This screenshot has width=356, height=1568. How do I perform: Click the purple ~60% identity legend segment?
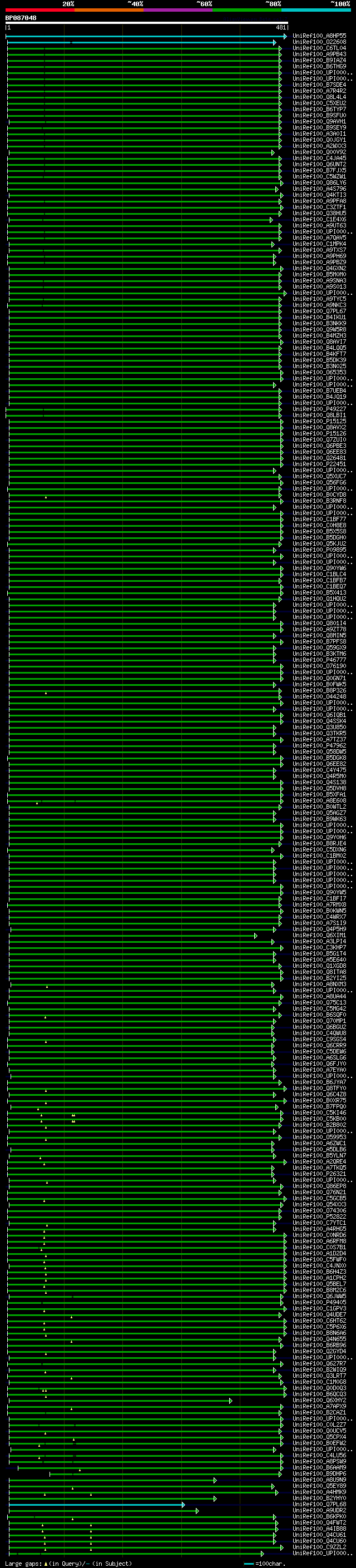177,10
